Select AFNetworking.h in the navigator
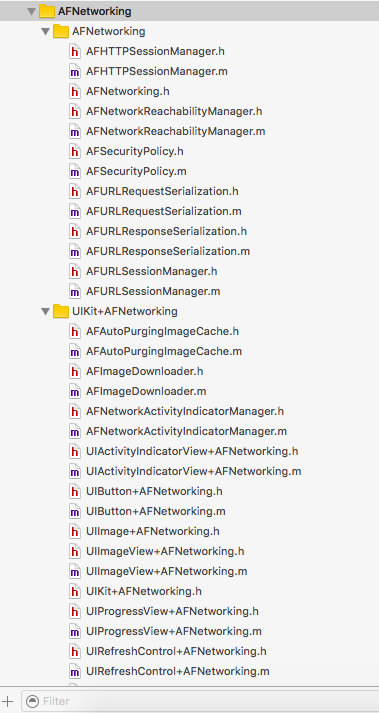This screenshot has width=379, height=713. coord(128,91)
